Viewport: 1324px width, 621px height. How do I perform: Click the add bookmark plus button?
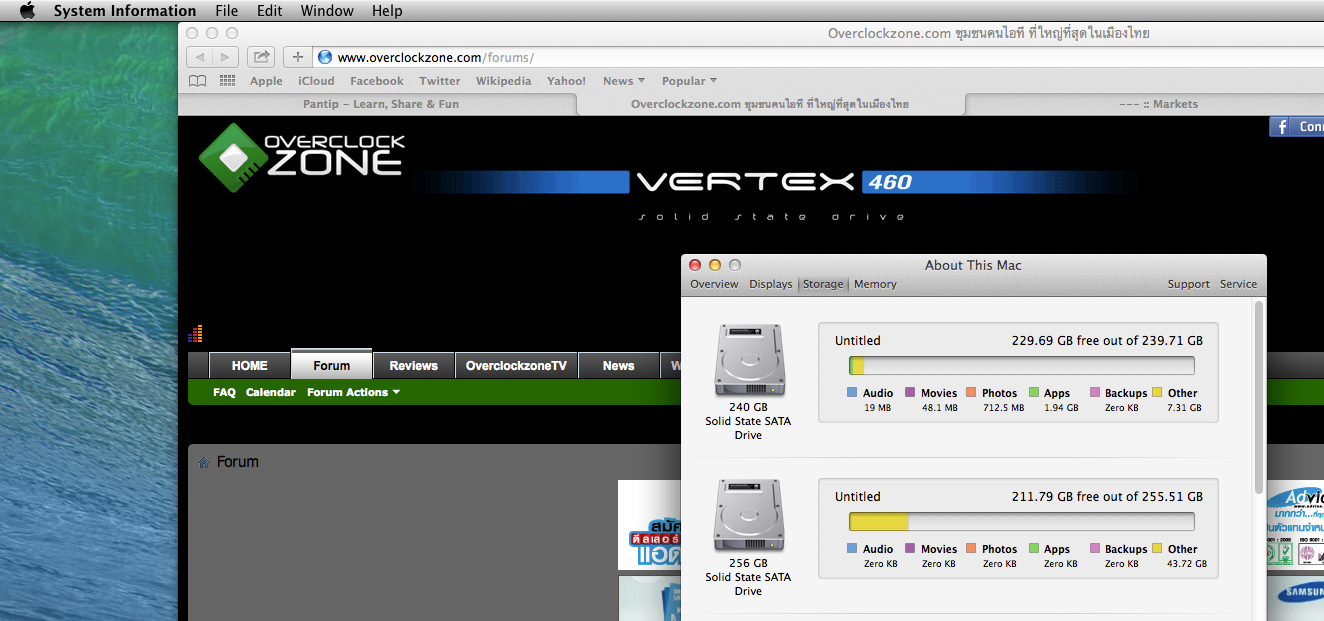tap(297, 57)
